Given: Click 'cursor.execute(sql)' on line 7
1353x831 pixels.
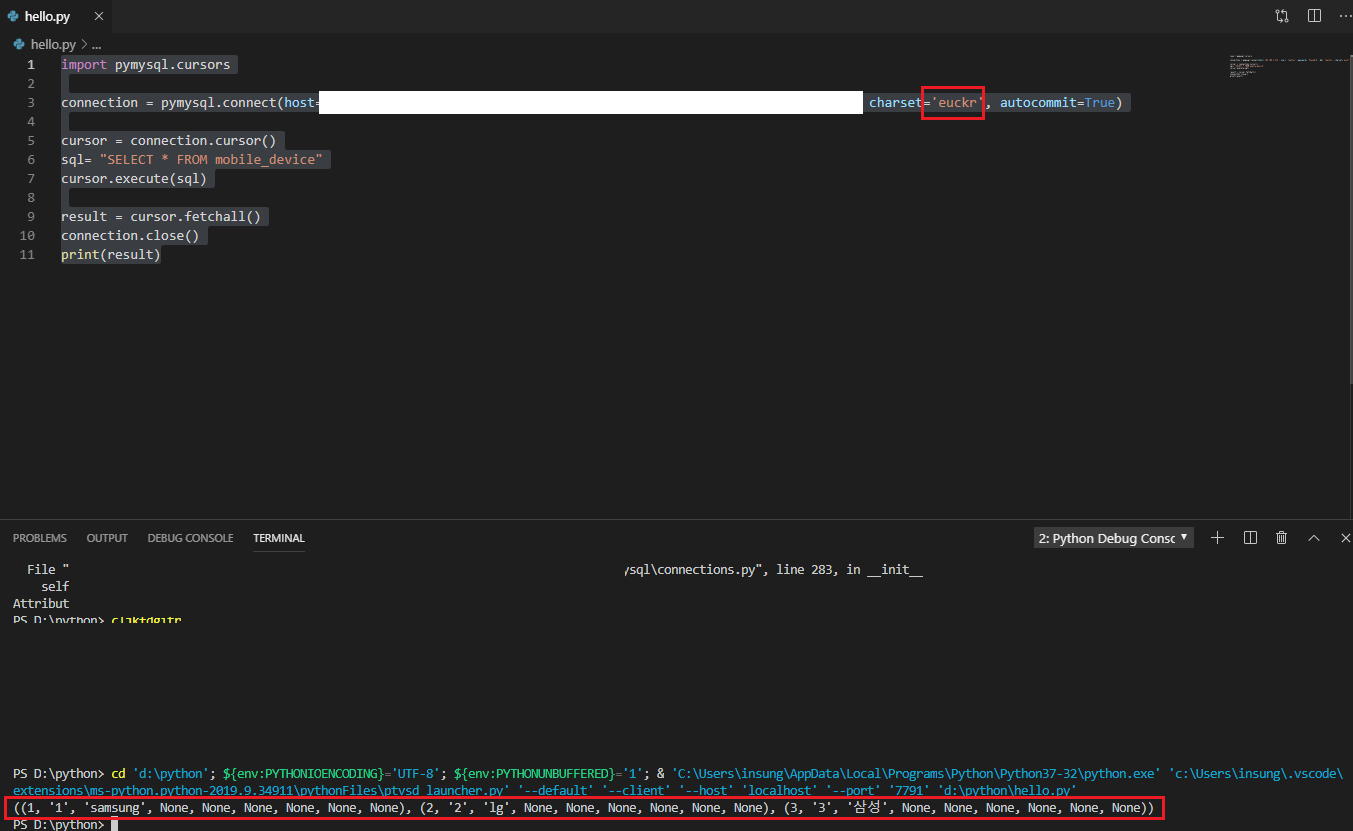Looking at the screenshot, I should pyautogui.click(x=134, y=179).
